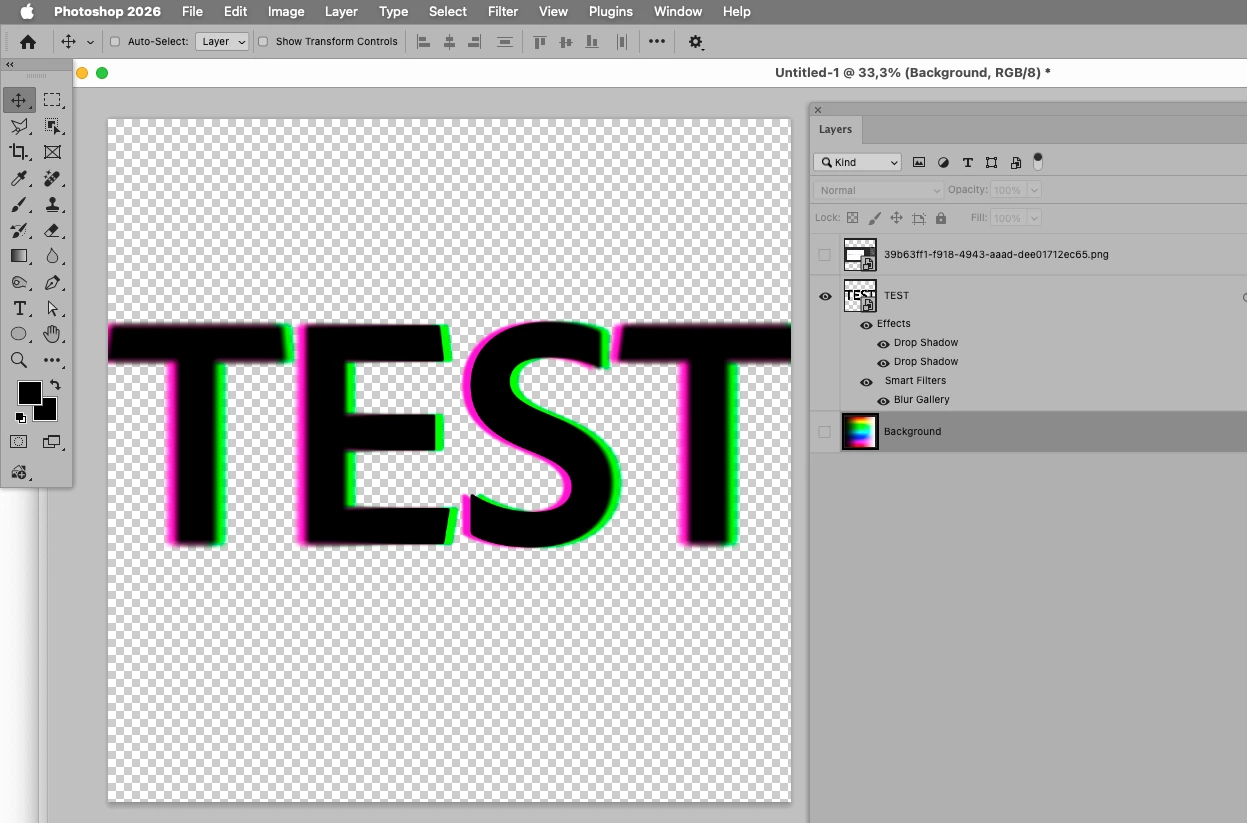Select the Path Selection arrow tool

tap(52, 309)
